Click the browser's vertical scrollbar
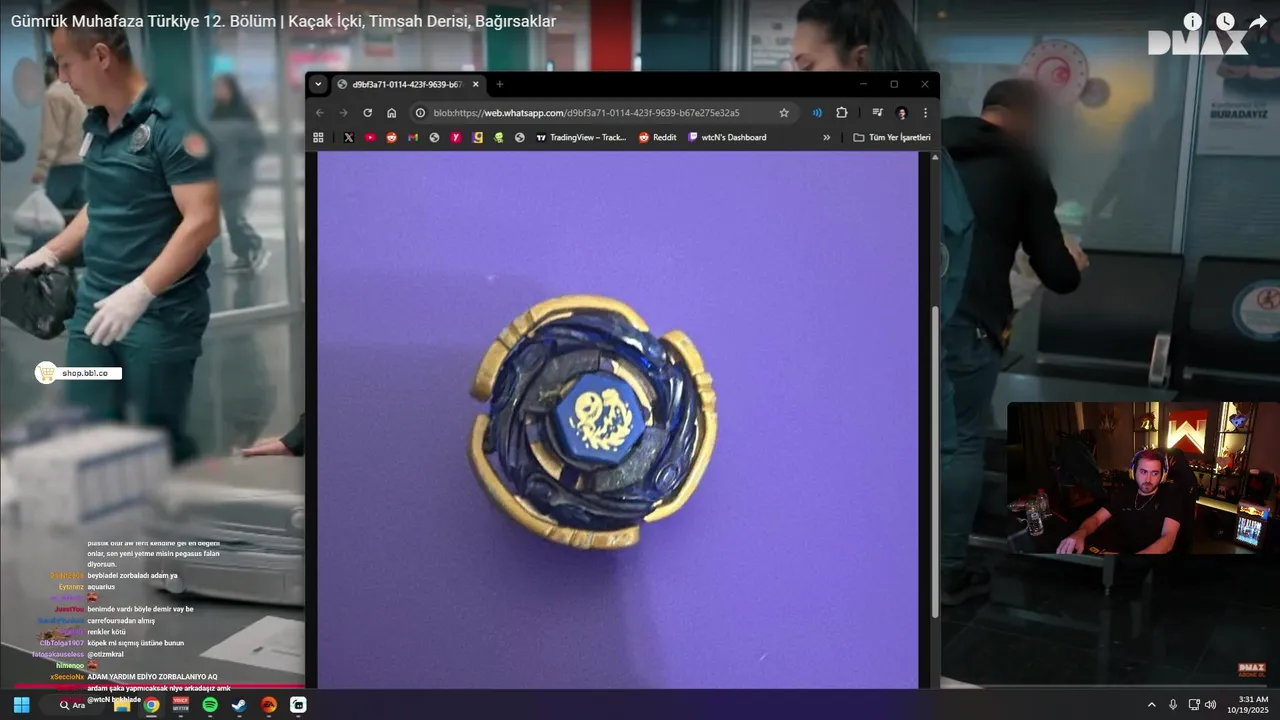 935,460
